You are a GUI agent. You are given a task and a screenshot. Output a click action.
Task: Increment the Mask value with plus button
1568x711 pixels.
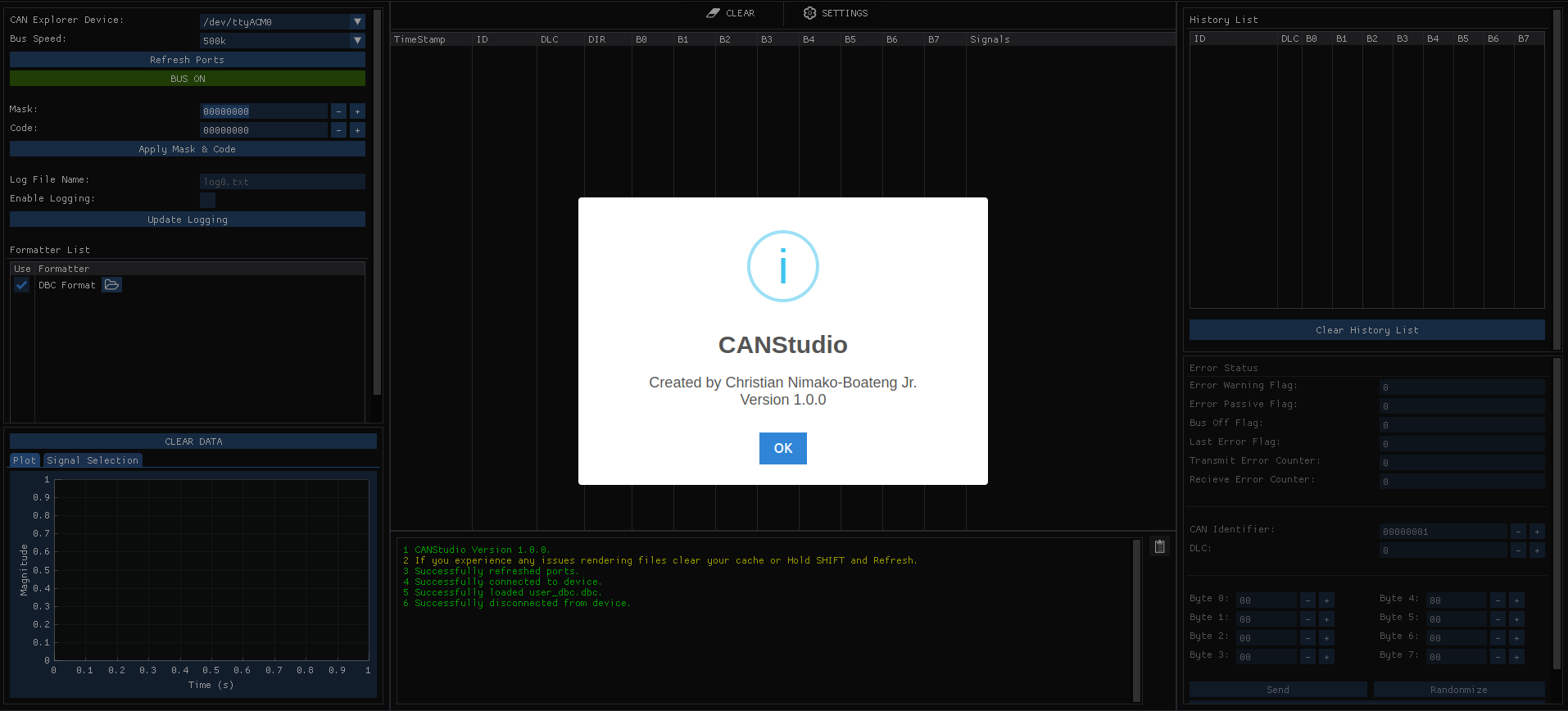click(357, 111)
